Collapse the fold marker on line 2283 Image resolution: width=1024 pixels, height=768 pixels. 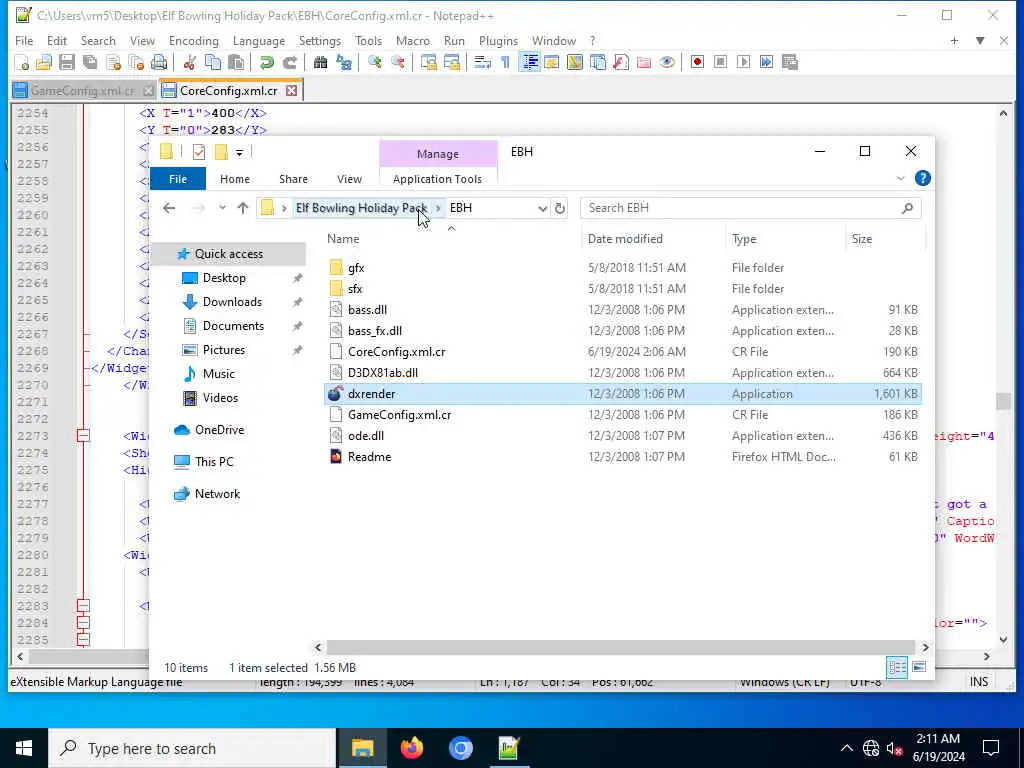[x=83, y=606]
